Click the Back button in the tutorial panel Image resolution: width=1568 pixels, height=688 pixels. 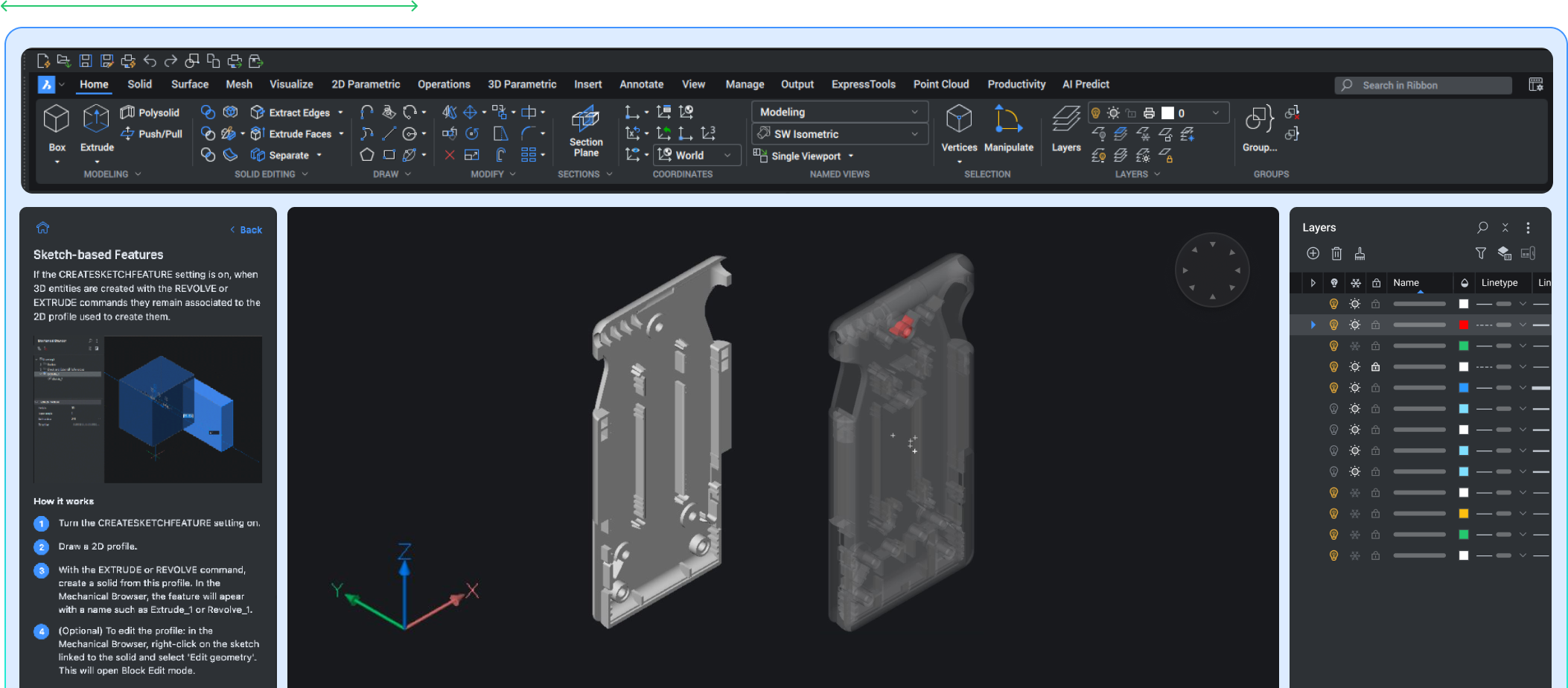(246, 229)
